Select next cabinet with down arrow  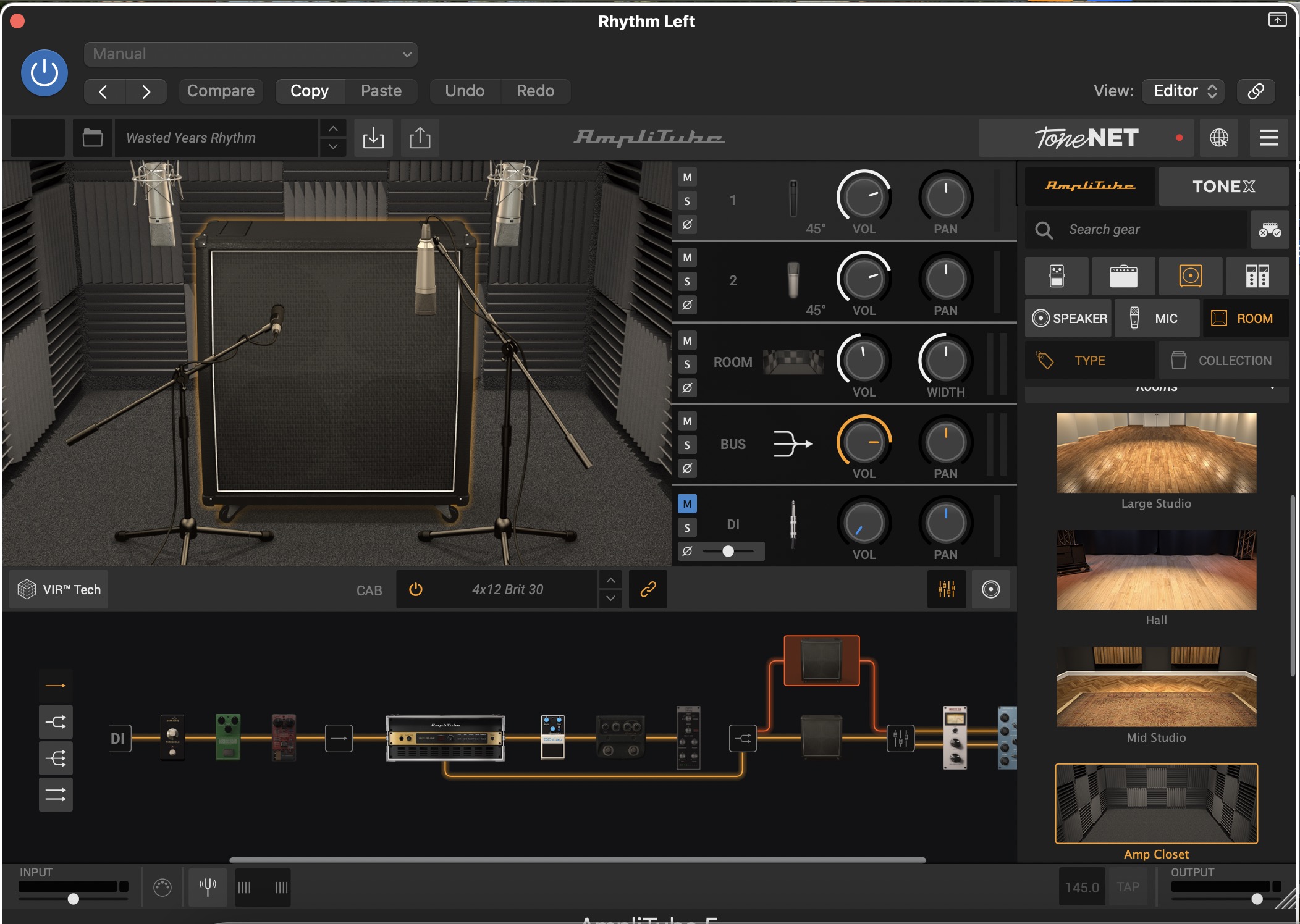[x=610, y=598]
